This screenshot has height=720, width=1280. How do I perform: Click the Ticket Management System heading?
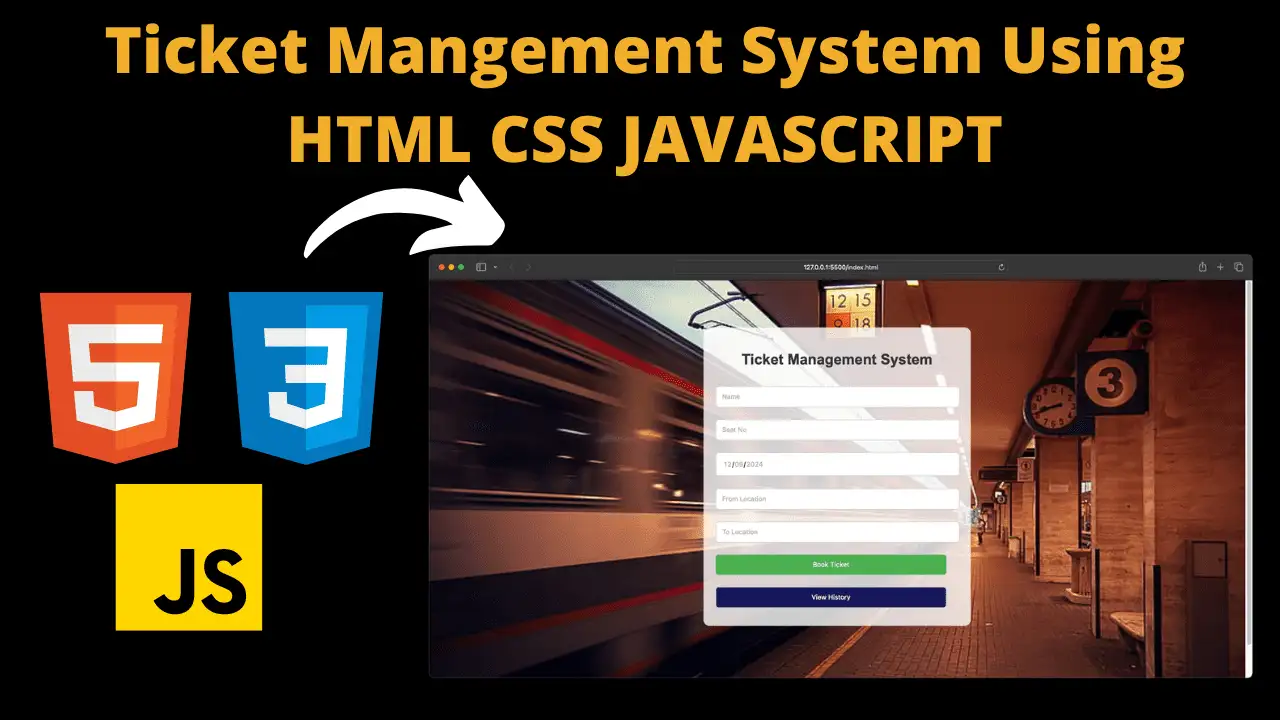837,359
